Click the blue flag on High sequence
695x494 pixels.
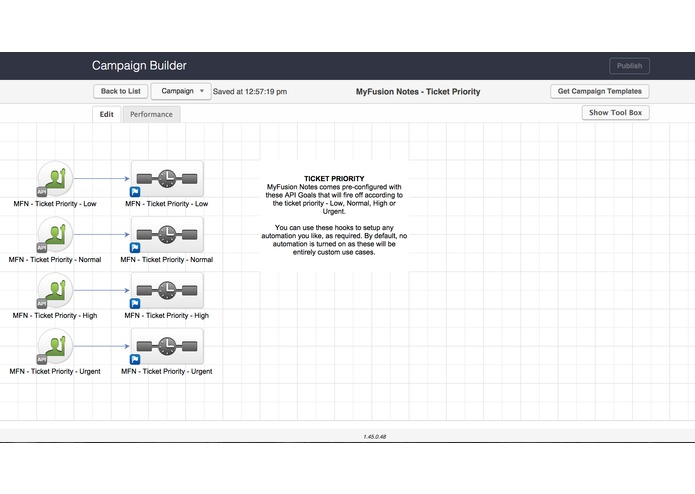[x=135, y=303]
